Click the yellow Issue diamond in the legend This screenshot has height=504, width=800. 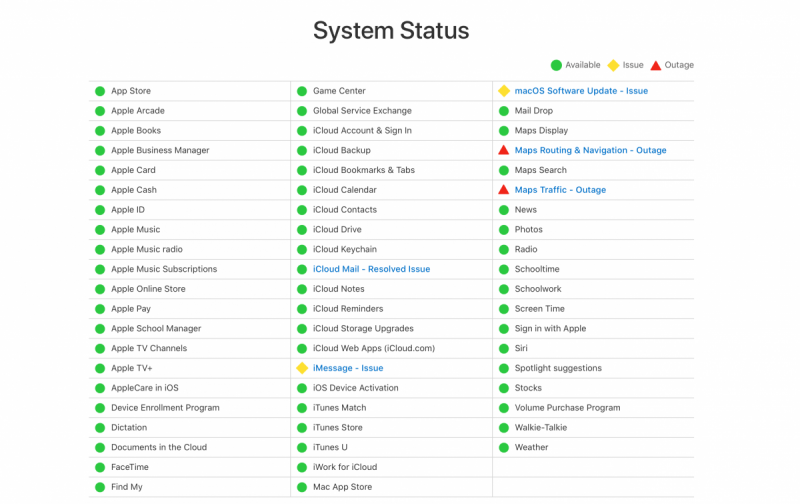612,65
